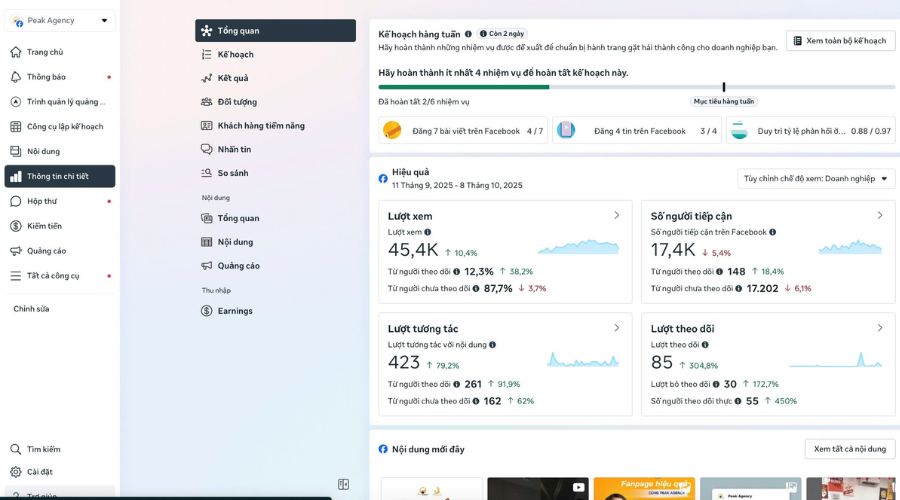Click info icon beside Lượt bỏ theo dõi
The height and width of the screenshot is (500, 900).
coord(716,384)
